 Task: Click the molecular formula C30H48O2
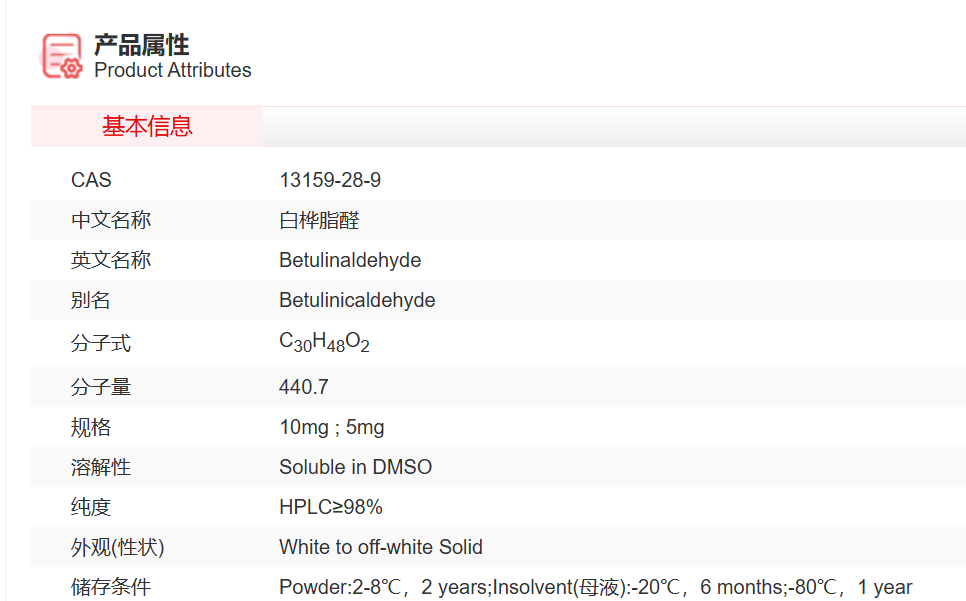tap(324, 343)
